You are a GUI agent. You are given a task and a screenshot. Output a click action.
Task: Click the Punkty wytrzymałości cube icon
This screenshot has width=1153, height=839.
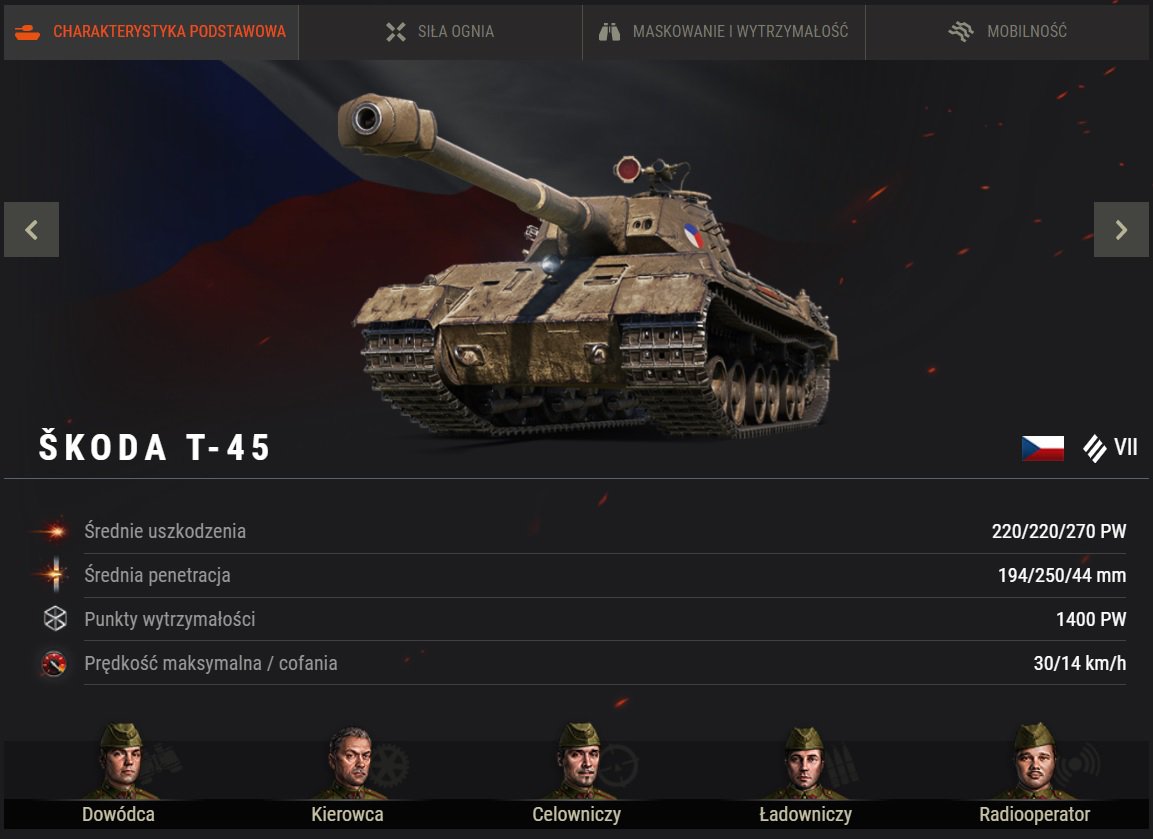click(55, 619)
